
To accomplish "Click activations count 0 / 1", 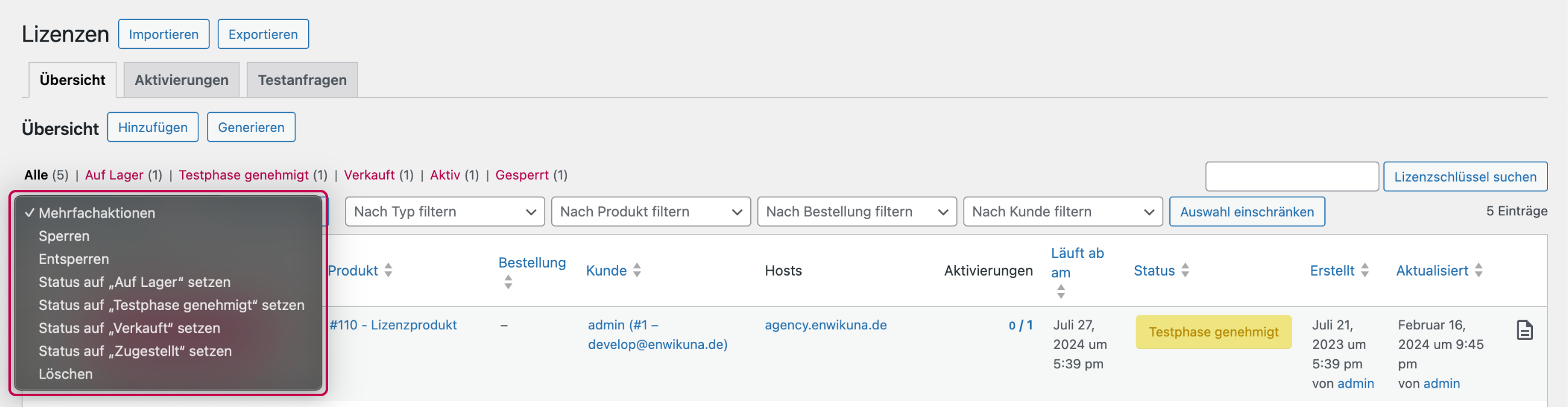I will (x=1021, y=326).
